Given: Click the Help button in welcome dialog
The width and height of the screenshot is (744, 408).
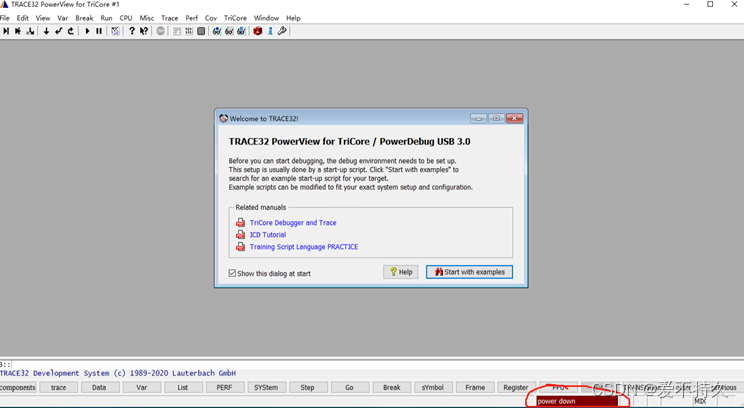Looking at the screenshot, I should click(x=400, y=272).
